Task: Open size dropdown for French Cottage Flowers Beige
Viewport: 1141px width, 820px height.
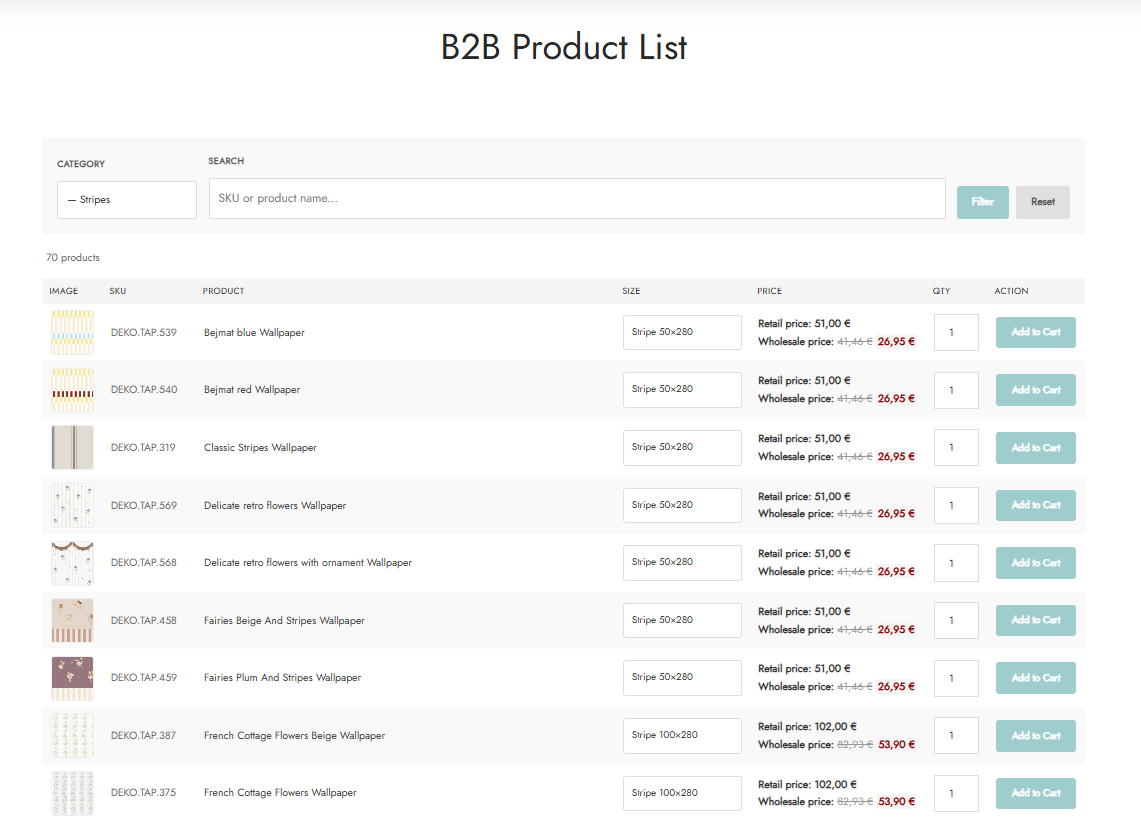Action: pos(682,736)
